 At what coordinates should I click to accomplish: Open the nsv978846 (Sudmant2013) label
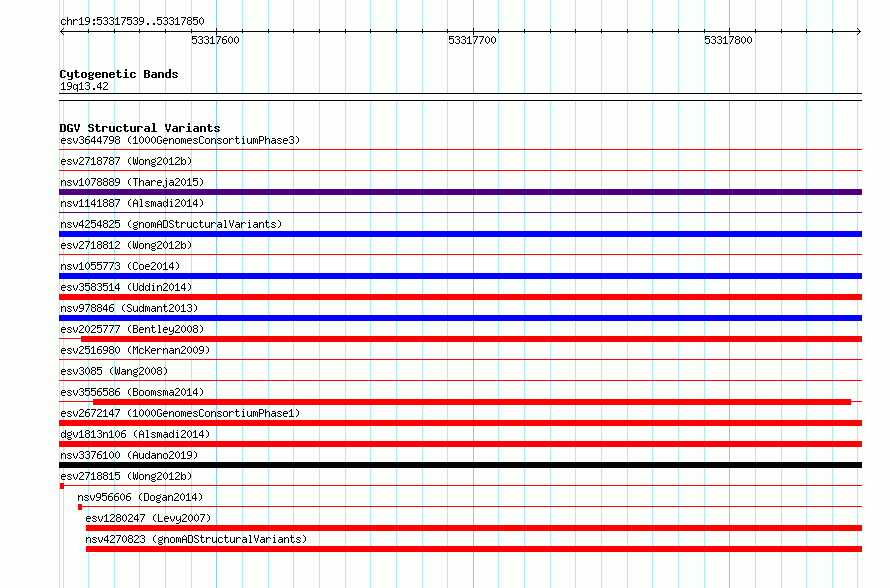click(x=129, y=308)
